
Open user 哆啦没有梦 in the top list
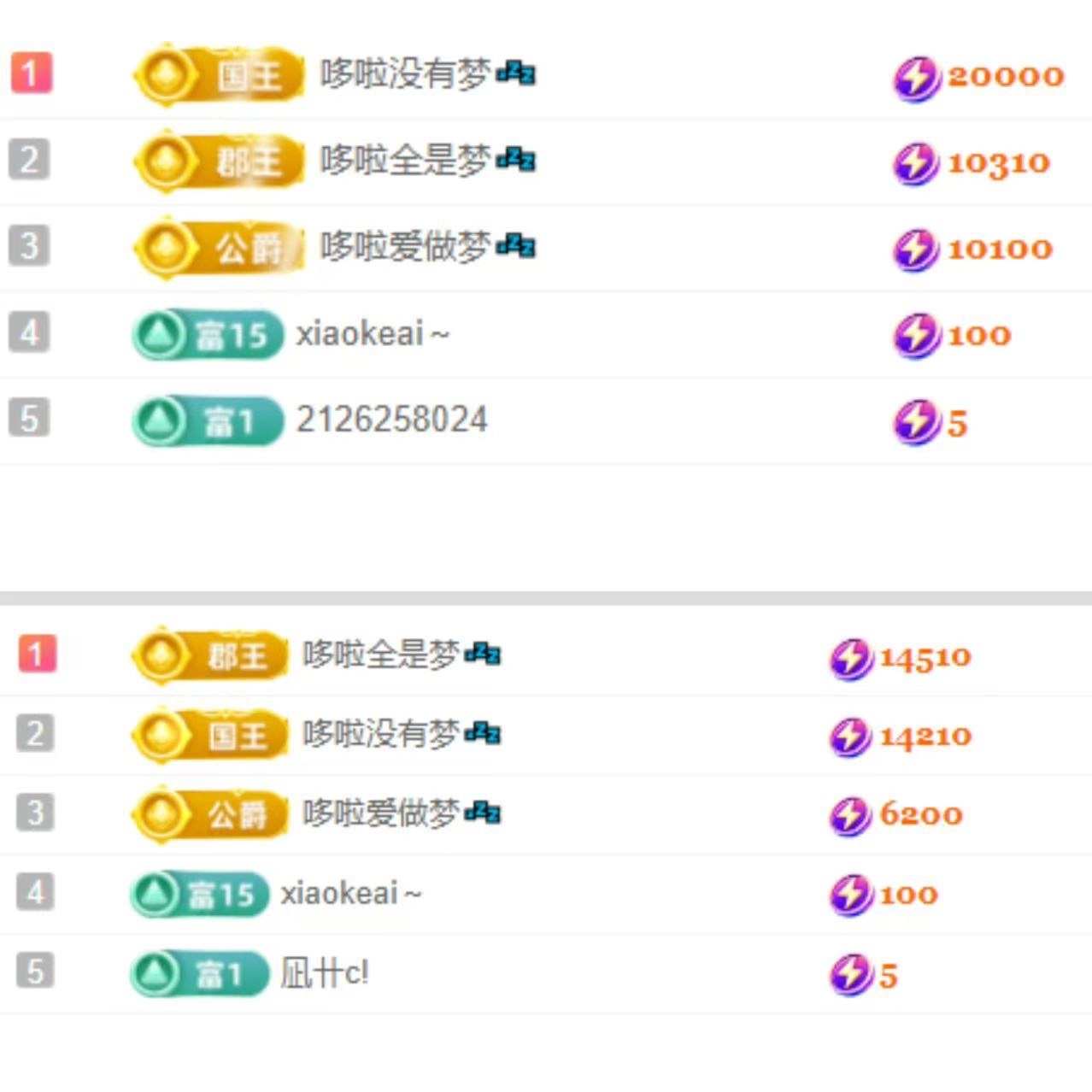(427, 74)
